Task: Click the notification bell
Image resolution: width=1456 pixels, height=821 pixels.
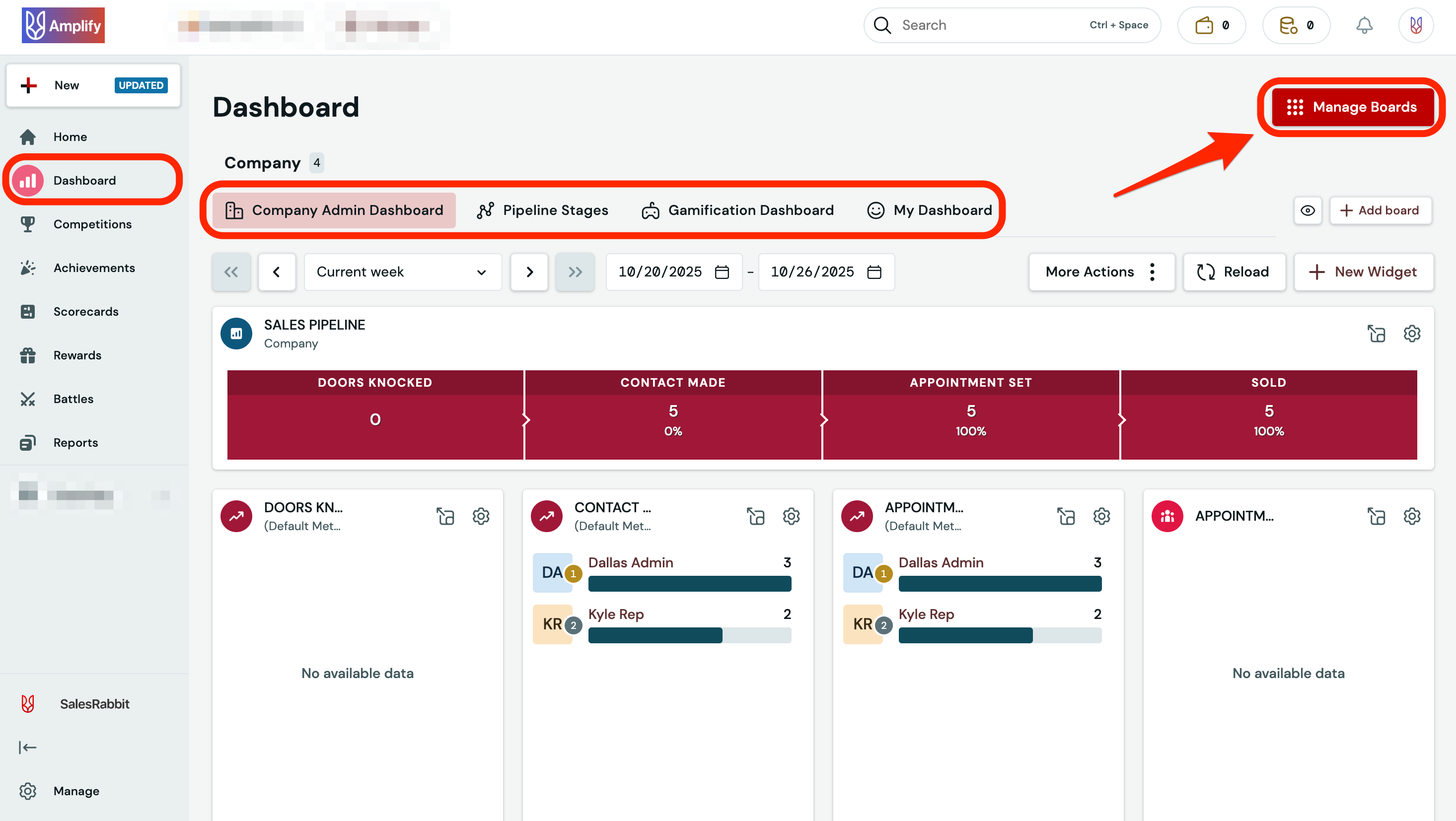Action: [1365, 25]
